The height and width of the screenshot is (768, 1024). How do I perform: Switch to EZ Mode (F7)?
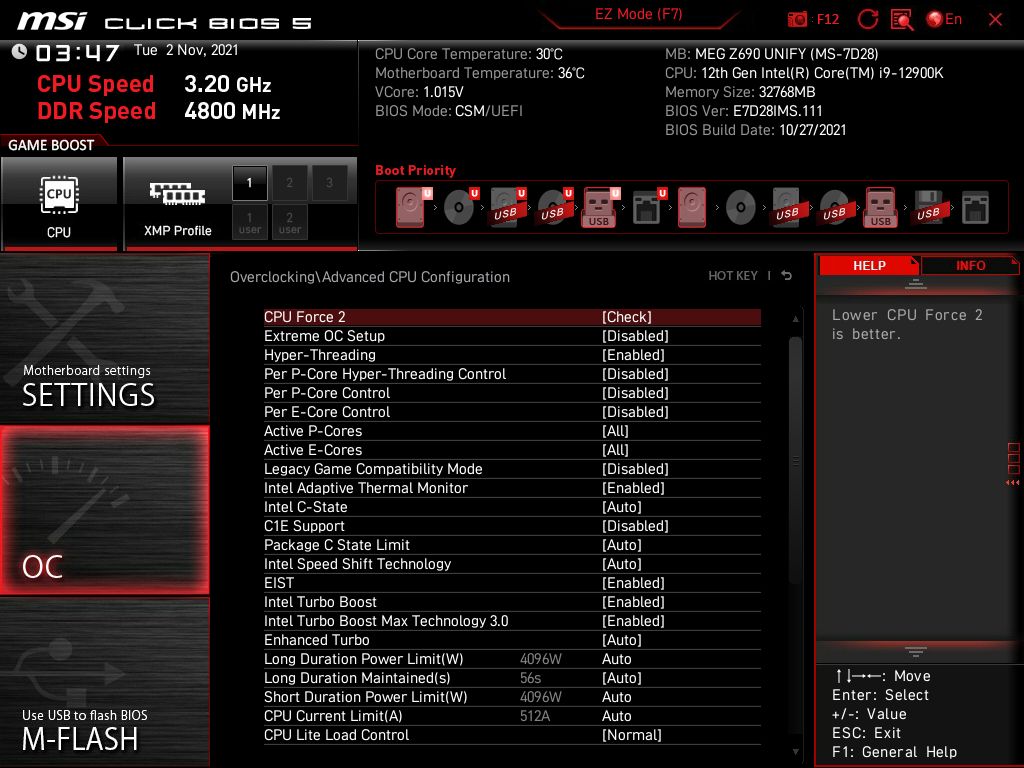[638, 15]
